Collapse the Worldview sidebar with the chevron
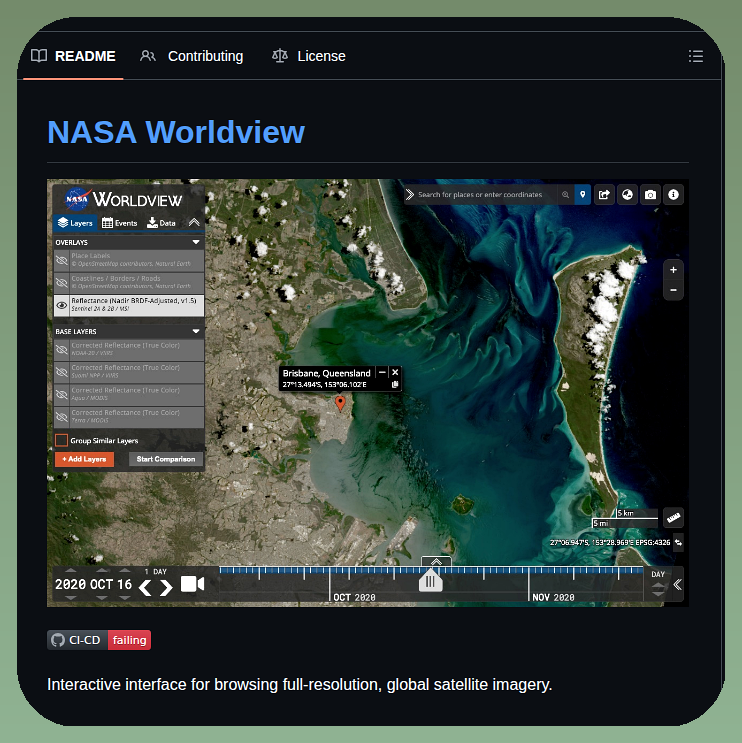 tap(194, 222)
